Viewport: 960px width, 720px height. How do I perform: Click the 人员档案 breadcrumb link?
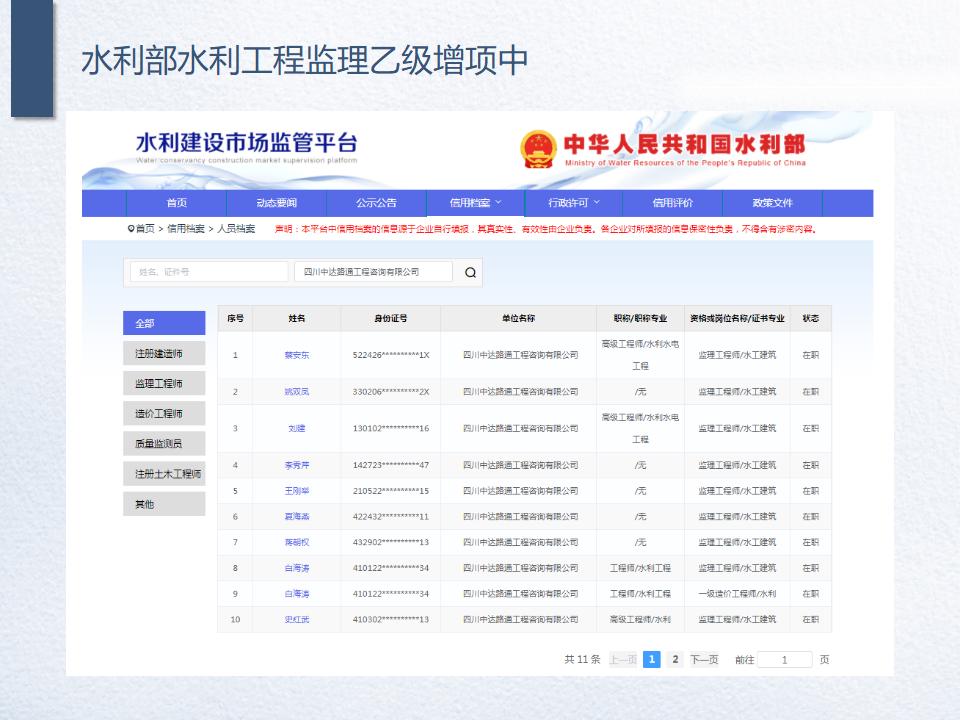[x=236, y=228]
